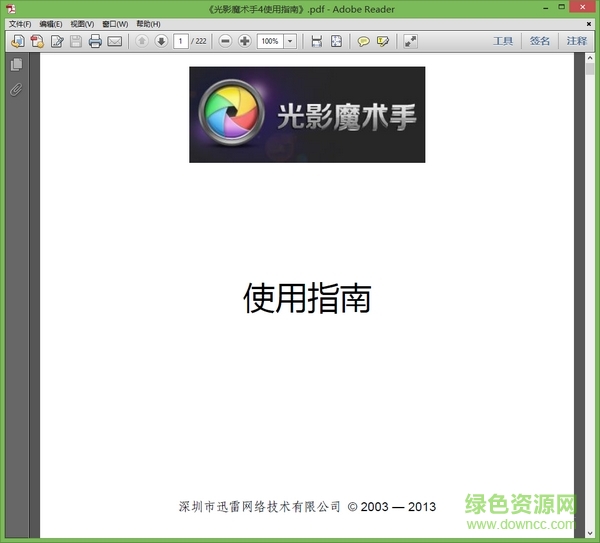Click the Print icon
This screenshot has height=543, width=600.
pyautogui.click(x=95, y=41)
